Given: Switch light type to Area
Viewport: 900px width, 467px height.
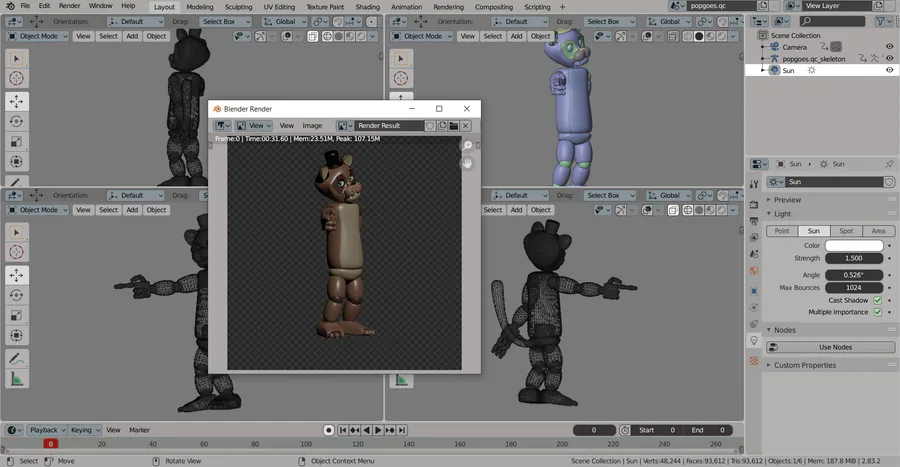Looking at the screenshot, I should tap(879, 231).
